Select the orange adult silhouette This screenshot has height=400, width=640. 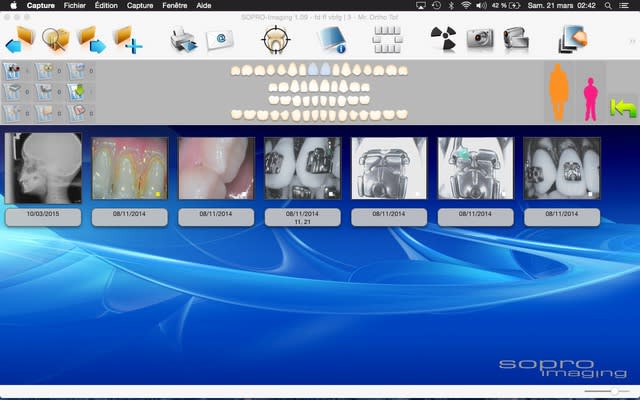pyautogui.click(x=558, y=92)
